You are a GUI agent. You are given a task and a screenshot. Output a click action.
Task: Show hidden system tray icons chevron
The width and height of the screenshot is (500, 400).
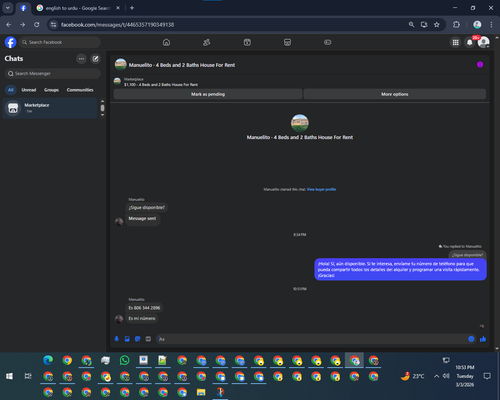pos(436,376)
